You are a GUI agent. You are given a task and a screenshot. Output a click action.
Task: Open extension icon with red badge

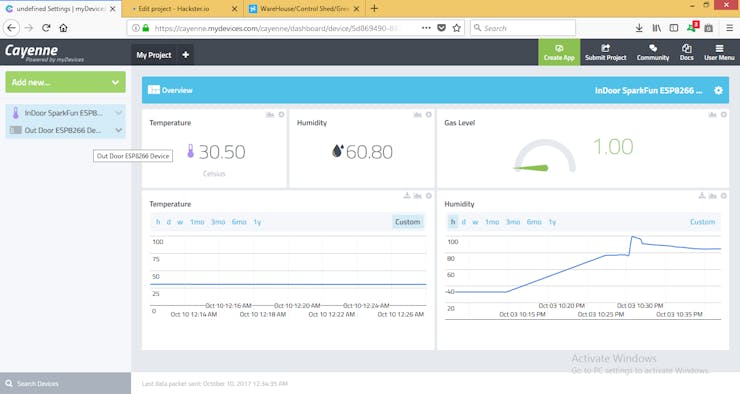pyautogui.click(x=692, y=27)
